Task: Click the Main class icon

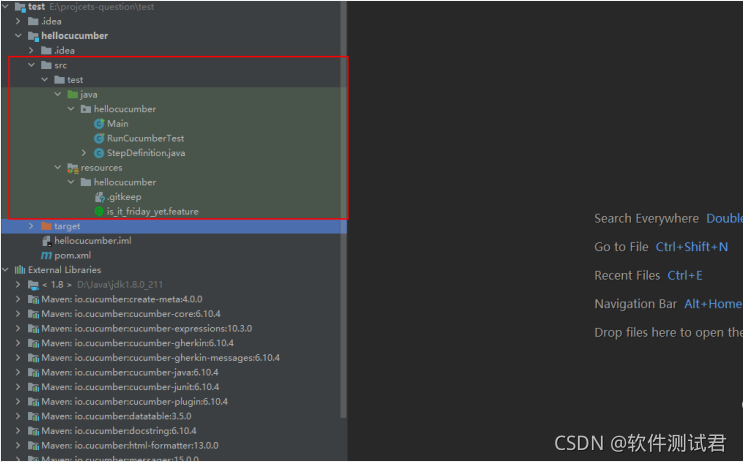Action: (99, 124)
